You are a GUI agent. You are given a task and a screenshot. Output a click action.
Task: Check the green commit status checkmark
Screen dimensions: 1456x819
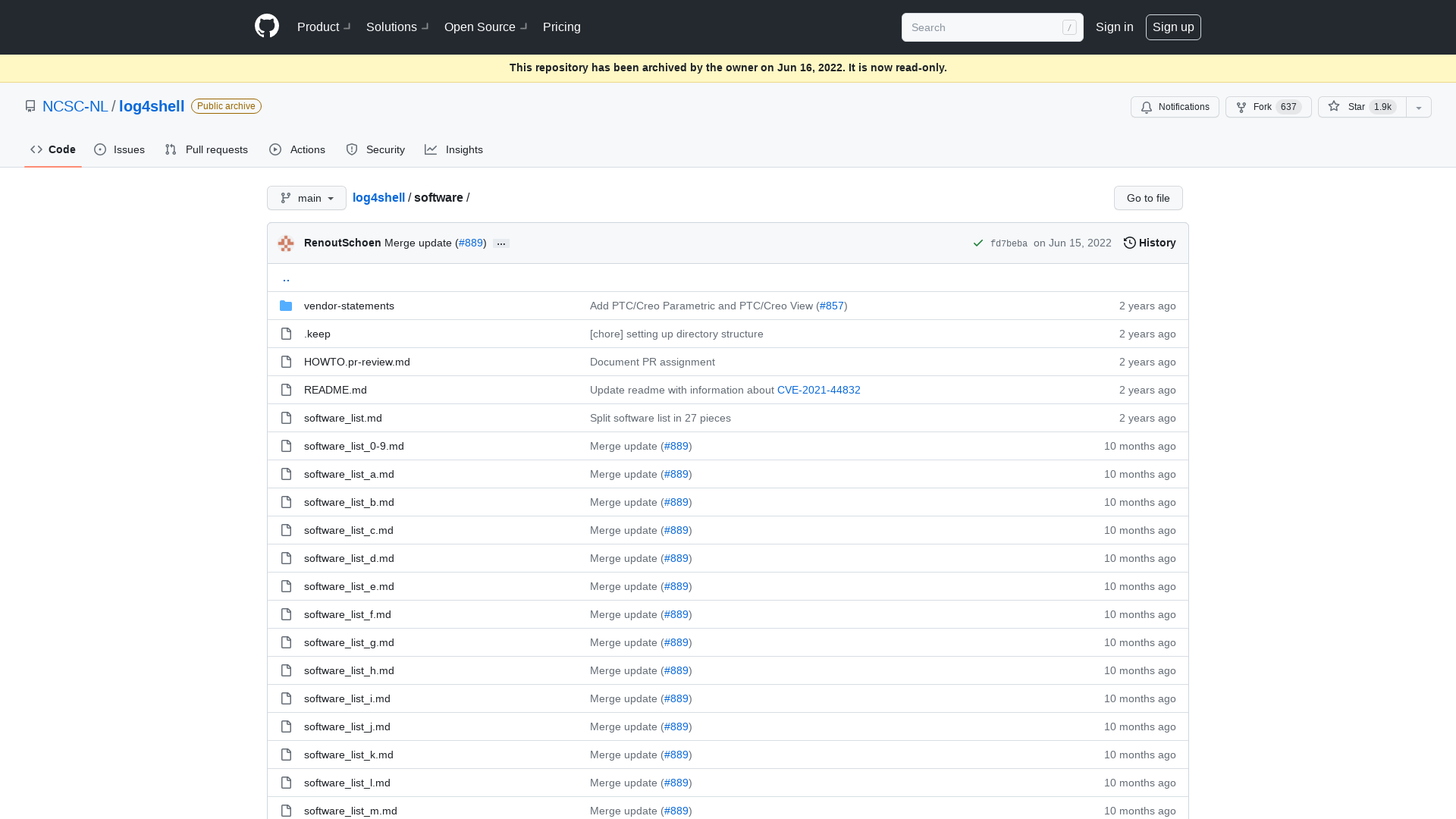(978, 243)
